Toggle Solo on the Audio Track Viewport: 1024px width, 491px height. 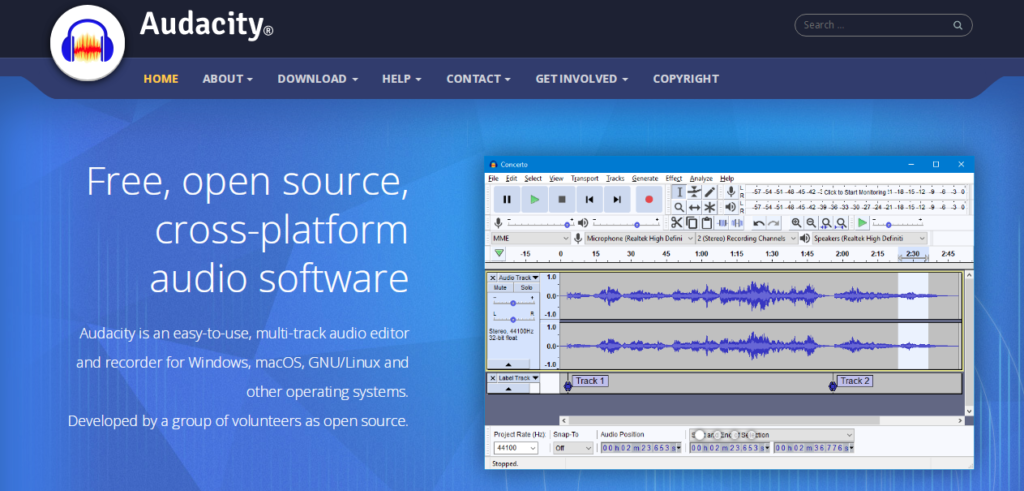526,287
